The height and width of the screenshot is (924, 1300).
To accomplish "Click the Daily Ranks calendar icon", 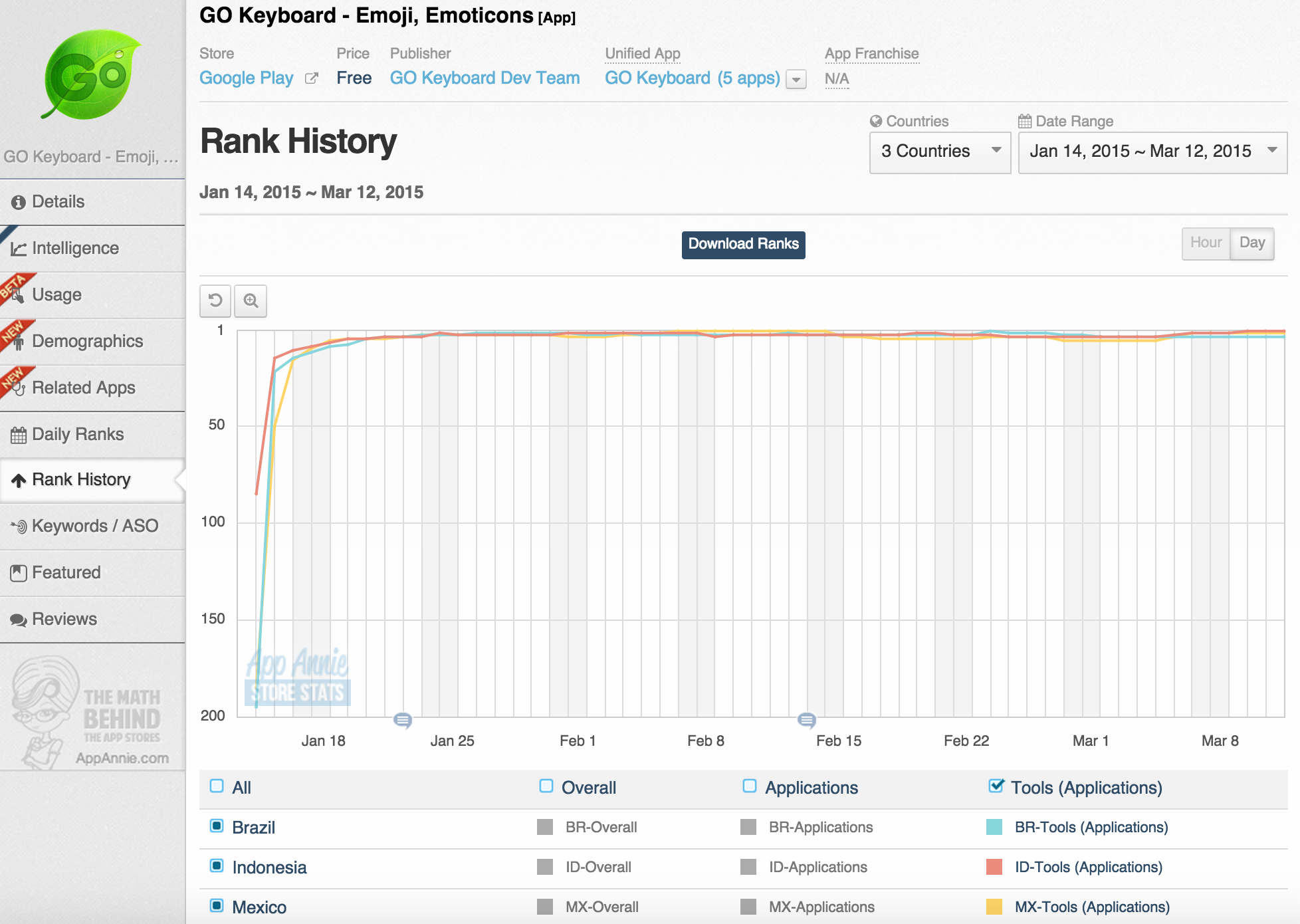I will click(x=19, y=435).
